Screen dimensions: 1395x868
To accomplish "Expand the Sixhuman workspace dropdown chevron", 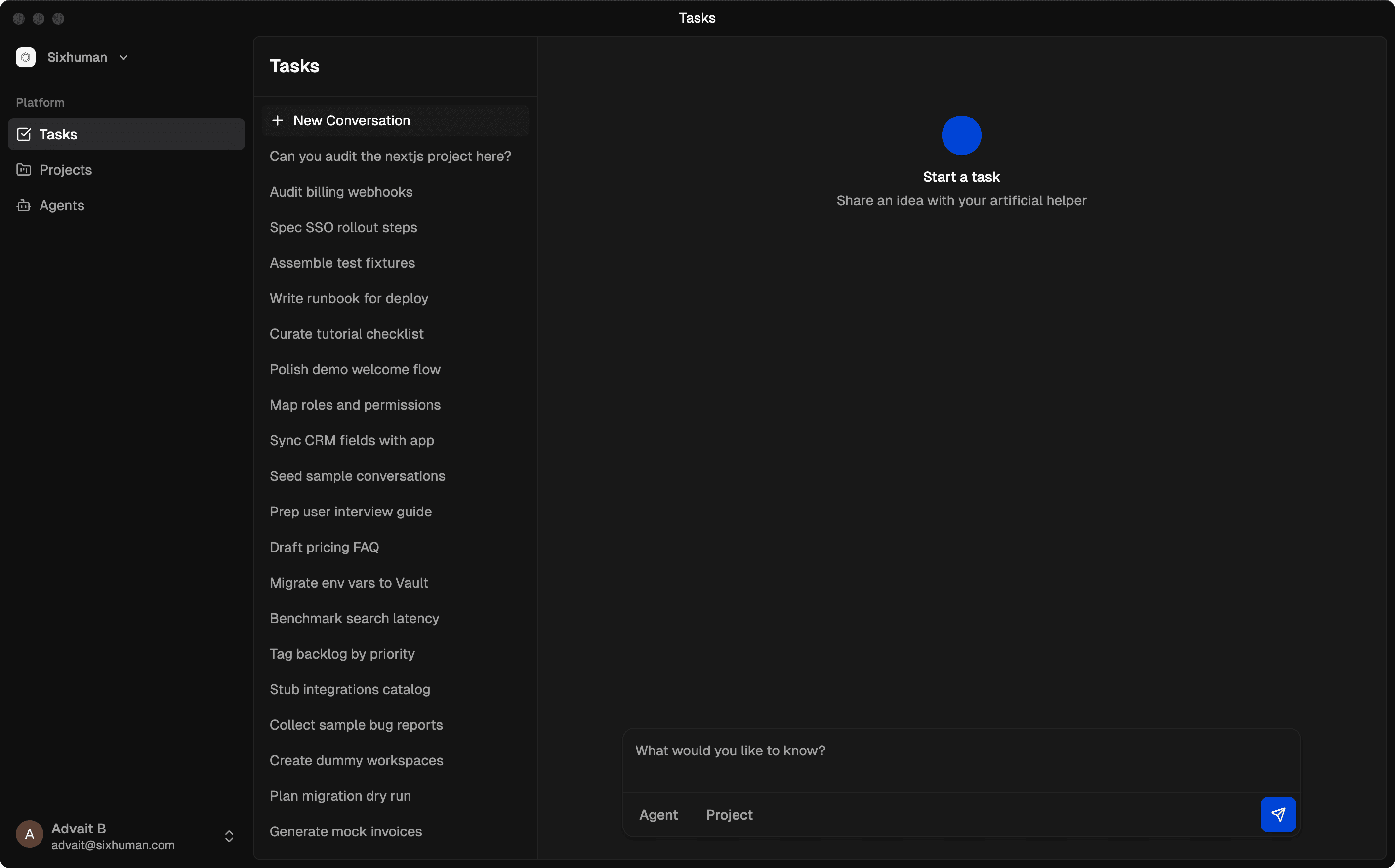I will (x=123, y=58).
